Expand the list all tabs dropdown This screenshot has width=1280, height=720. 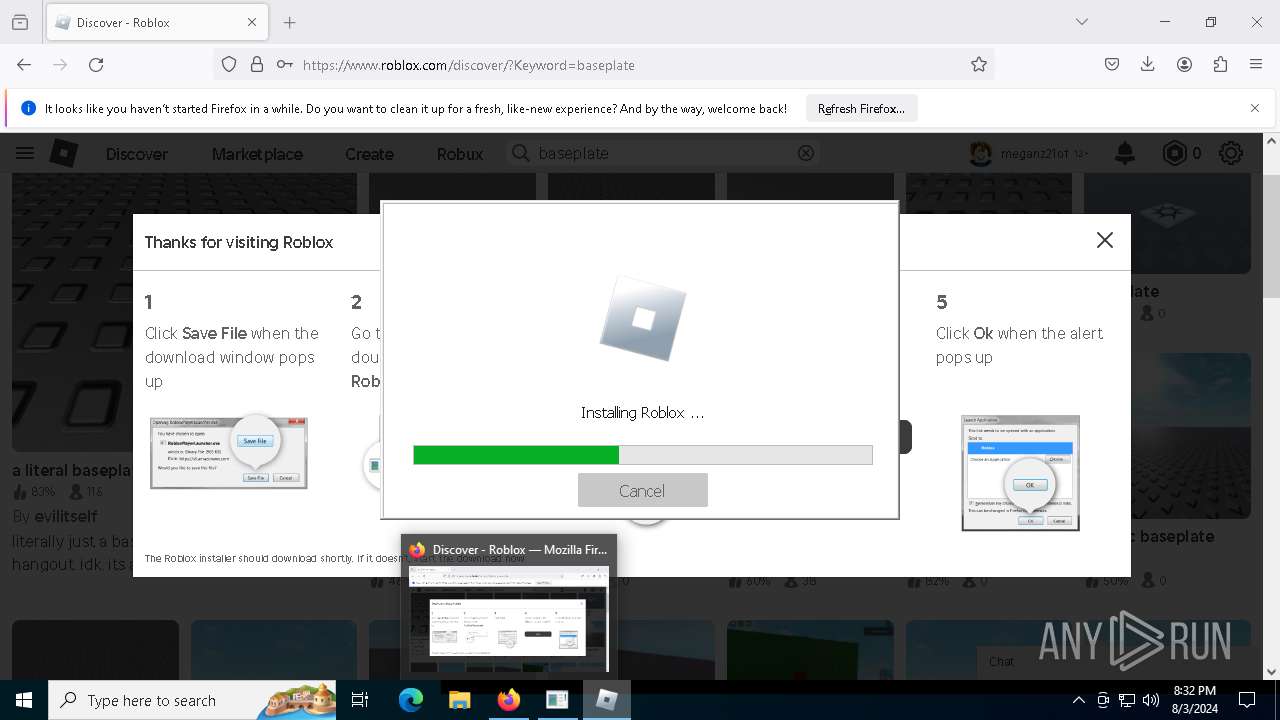pos(1081,22)
